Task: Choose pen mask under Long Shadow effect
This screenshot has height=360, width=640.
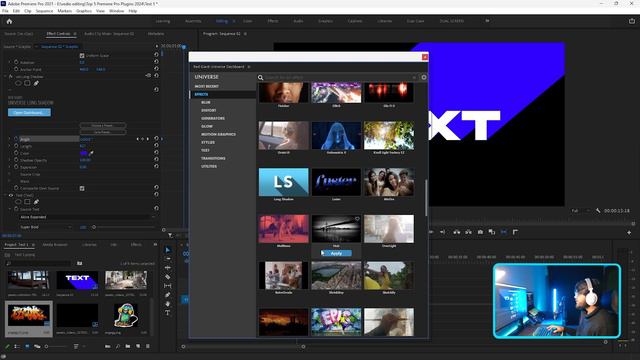Action: tap(36, 83)
